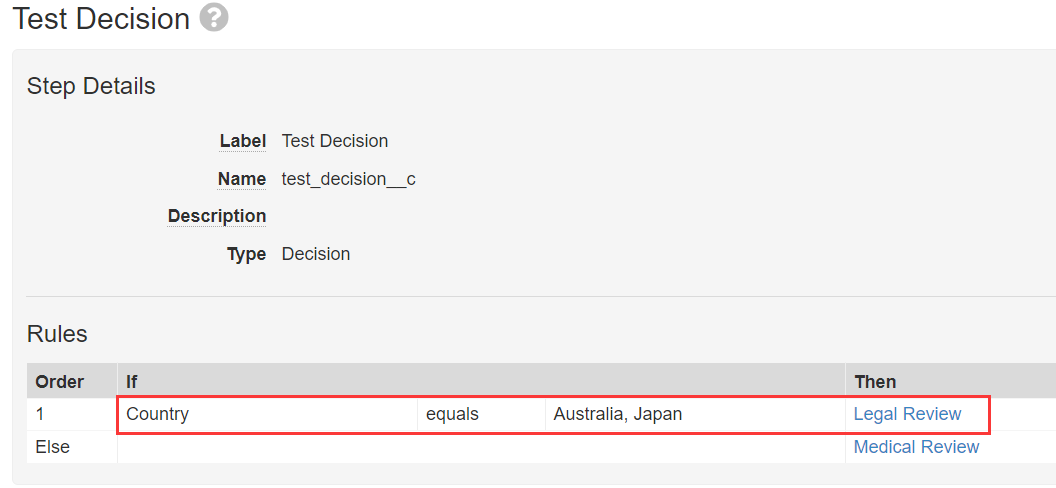
Task: Select the Else row order cell
Action: coord(53,447)
